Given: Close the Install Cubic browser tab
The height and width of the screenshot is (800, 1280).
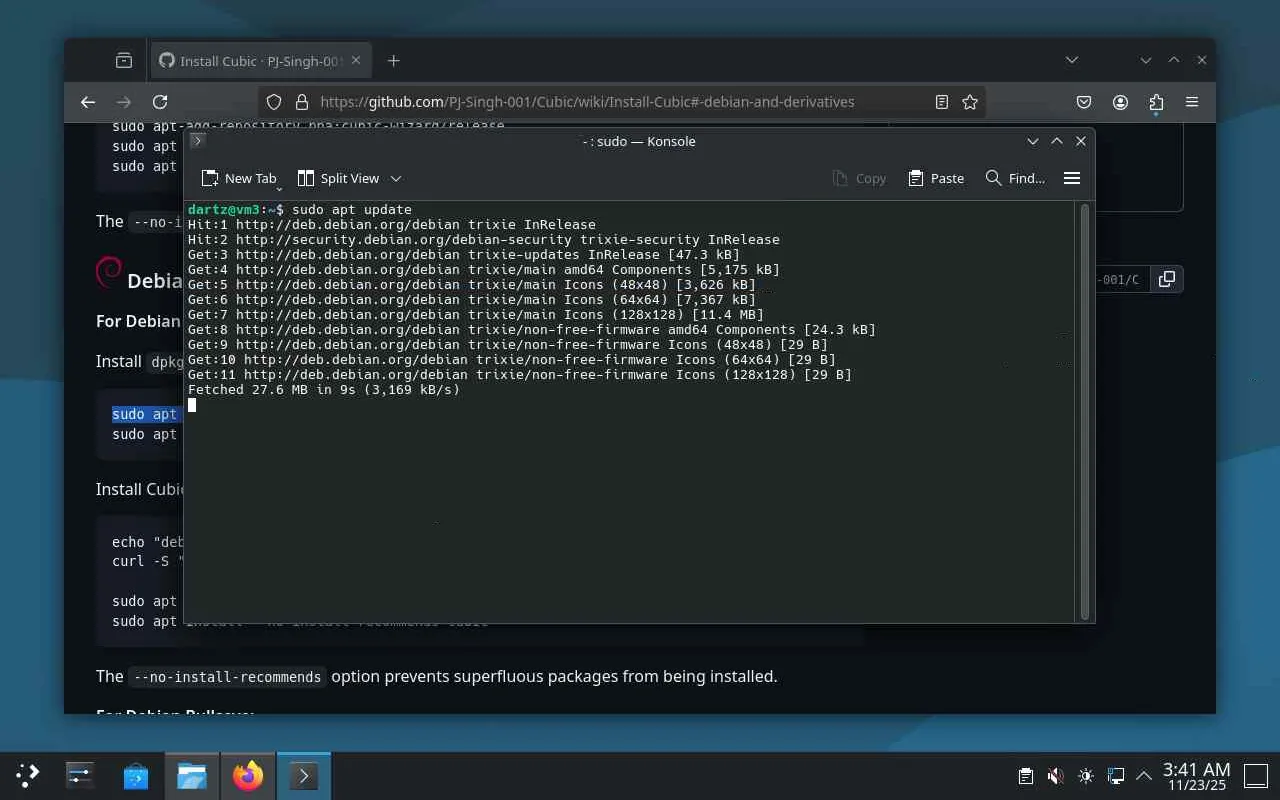Looking at the screenshot, I should (356, 61).
